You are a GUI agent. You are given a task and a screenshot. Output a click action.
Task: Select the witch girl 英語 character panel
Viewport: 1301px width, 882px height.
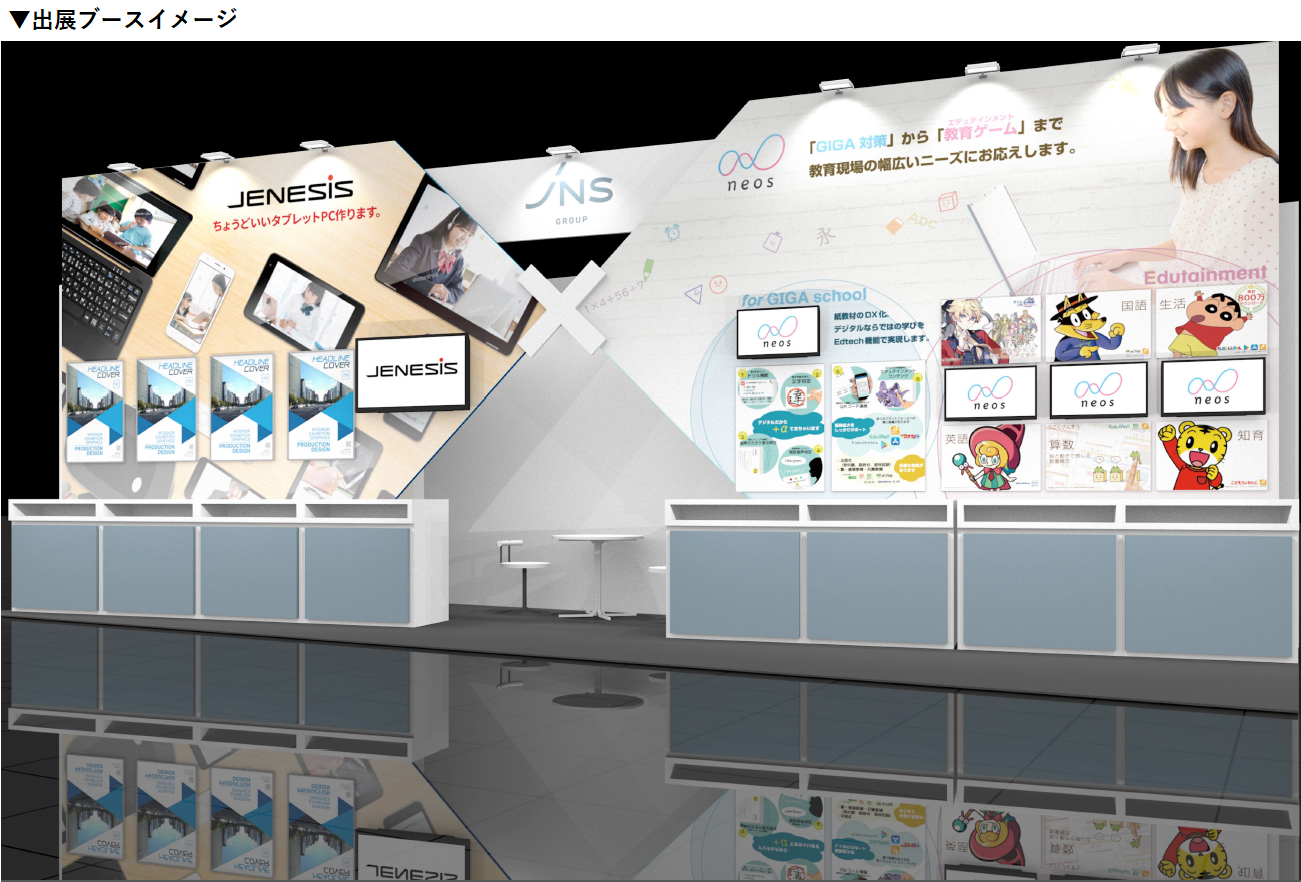click(991, 457)
